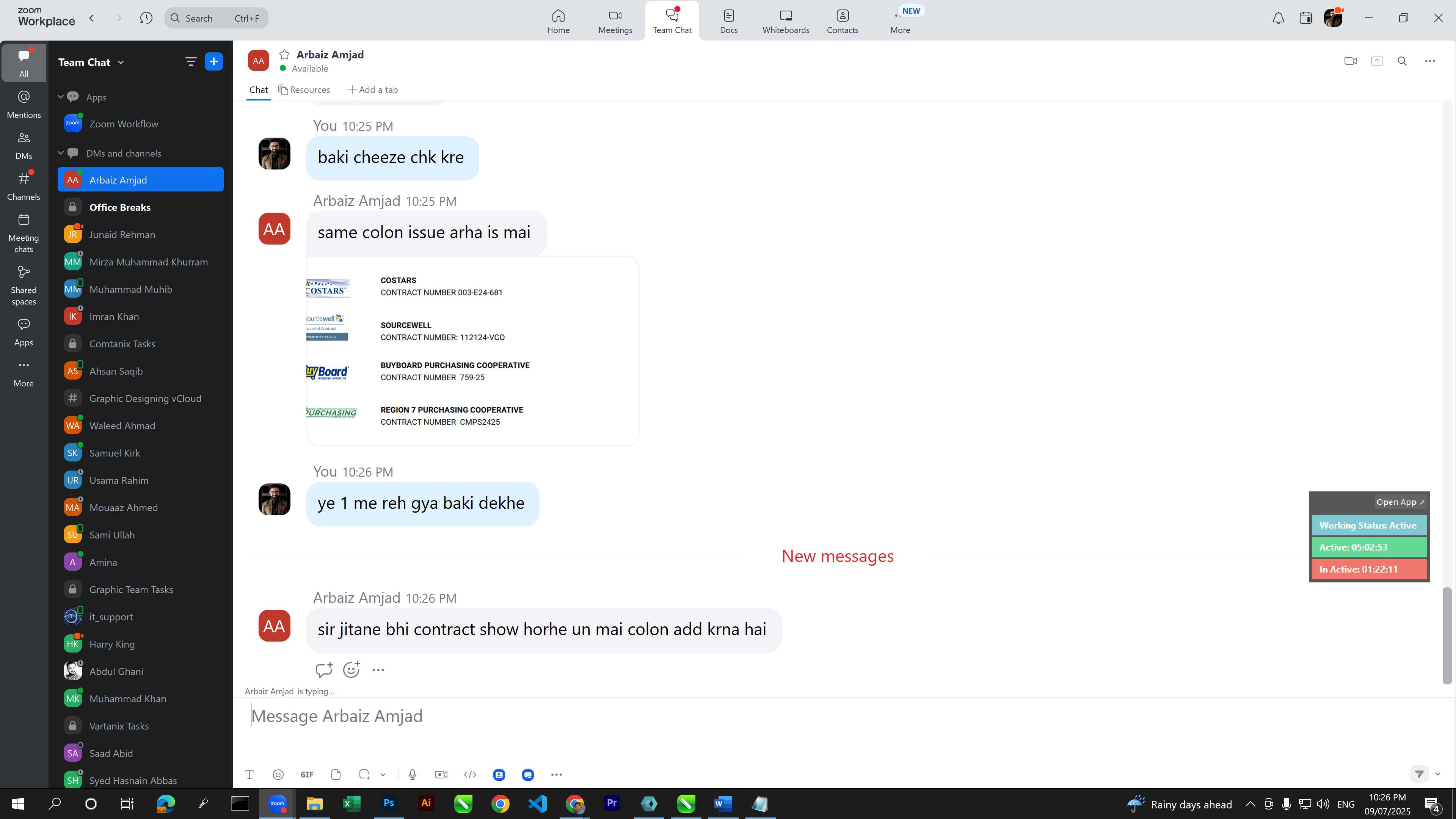Record an audio message with microphone icon
The image size is (1456, 819).
pyautogui.click(x=413, y=774)
